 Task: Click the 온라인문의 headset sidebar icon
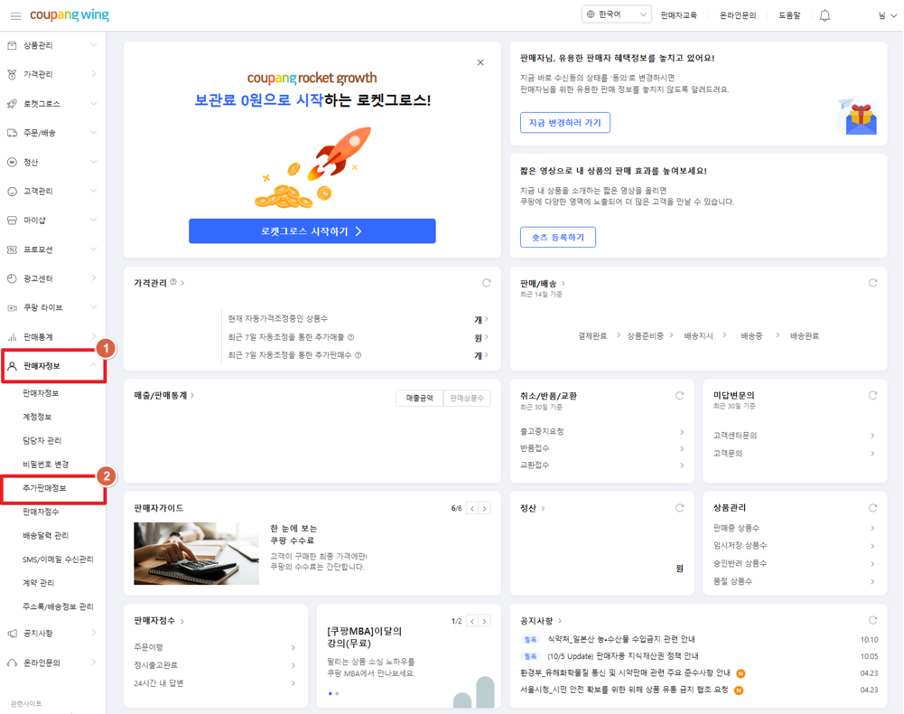pos(12,663)
